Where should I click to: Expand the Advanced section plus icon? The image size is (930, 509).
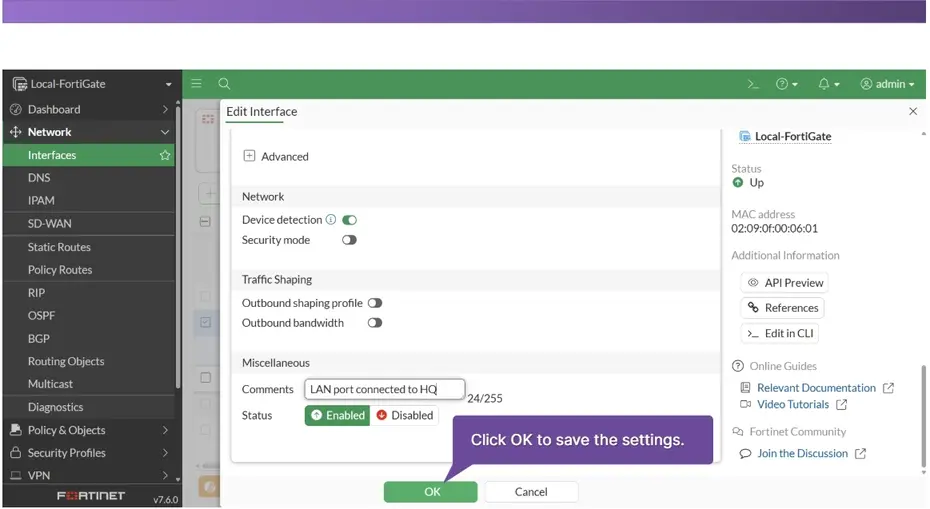click(x=249, y=156)
